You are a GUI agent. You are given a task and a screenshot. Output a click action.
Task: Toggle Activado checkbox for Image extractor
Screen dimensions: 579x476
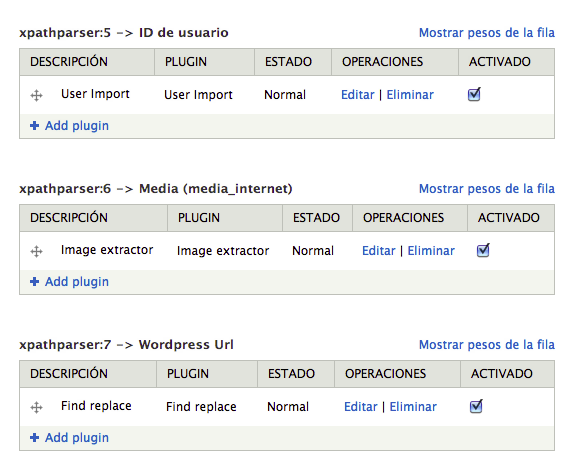(x=483, y=250)
